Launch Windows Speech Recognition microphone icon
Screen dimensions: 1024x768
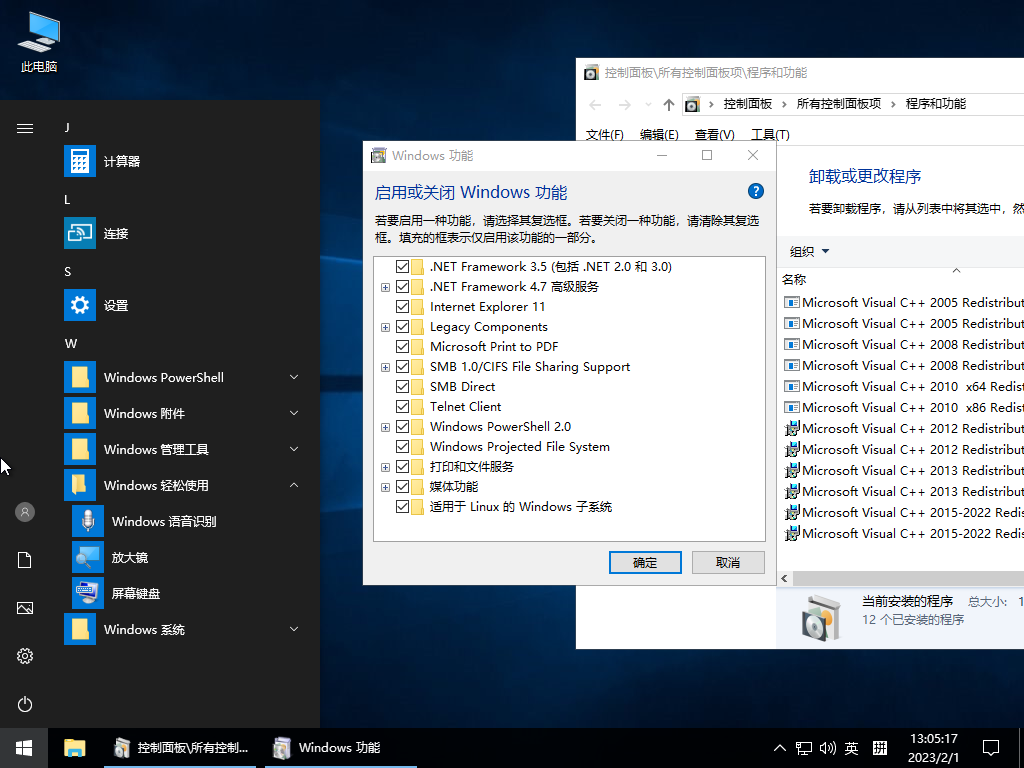[88, 521]
